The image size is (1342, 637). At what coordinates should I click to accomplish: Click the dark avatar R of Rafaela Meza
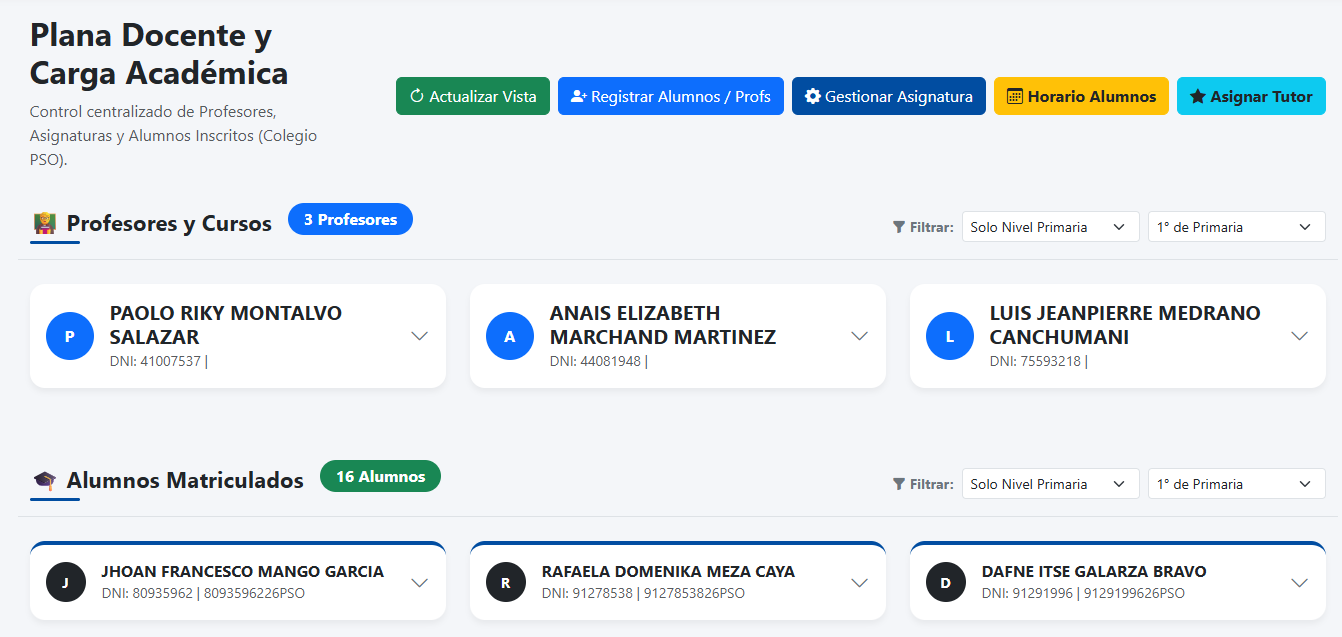coord(505,582)
